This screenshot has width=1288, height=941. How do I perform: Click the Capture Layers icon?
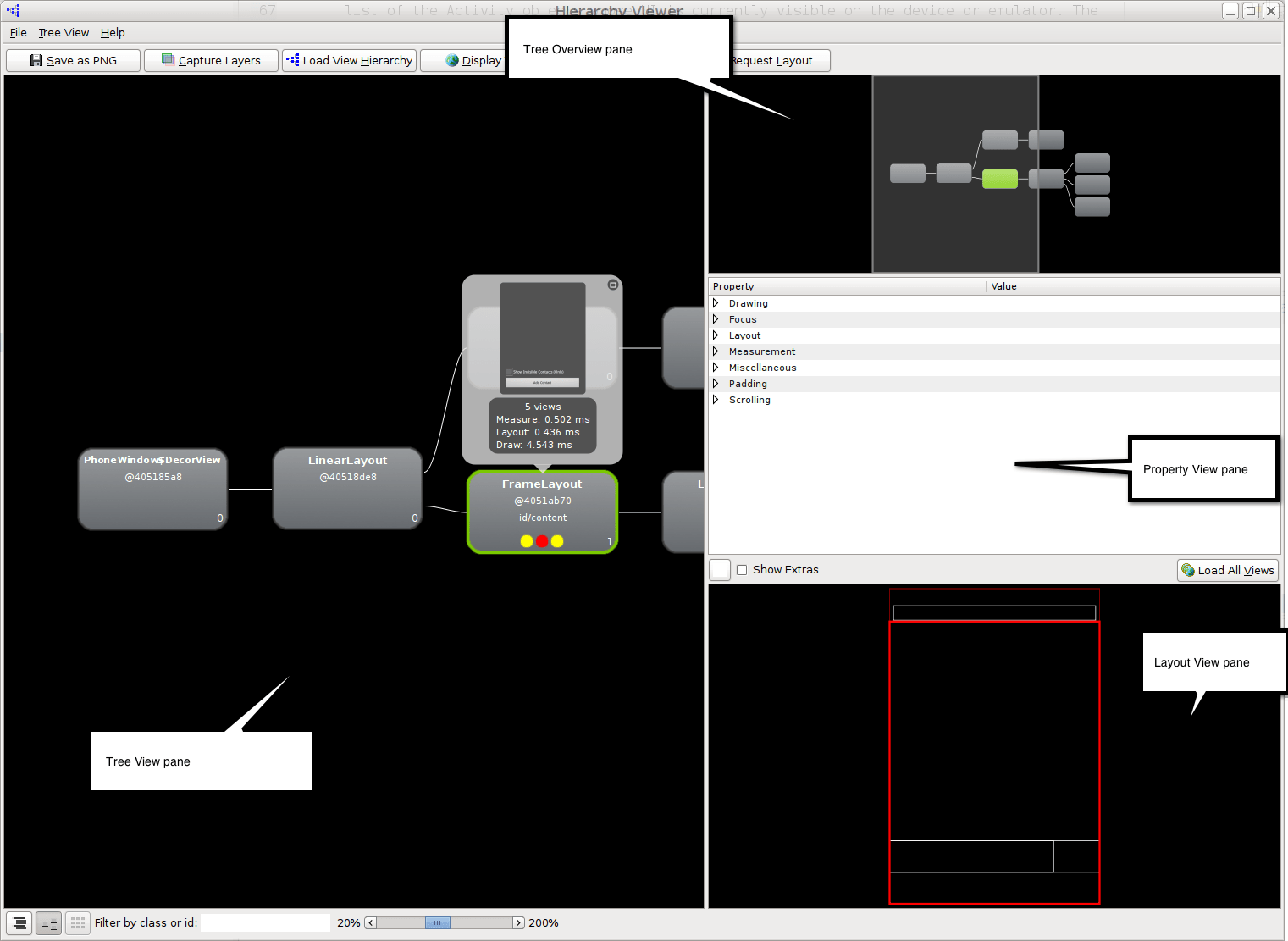(167, 60)
